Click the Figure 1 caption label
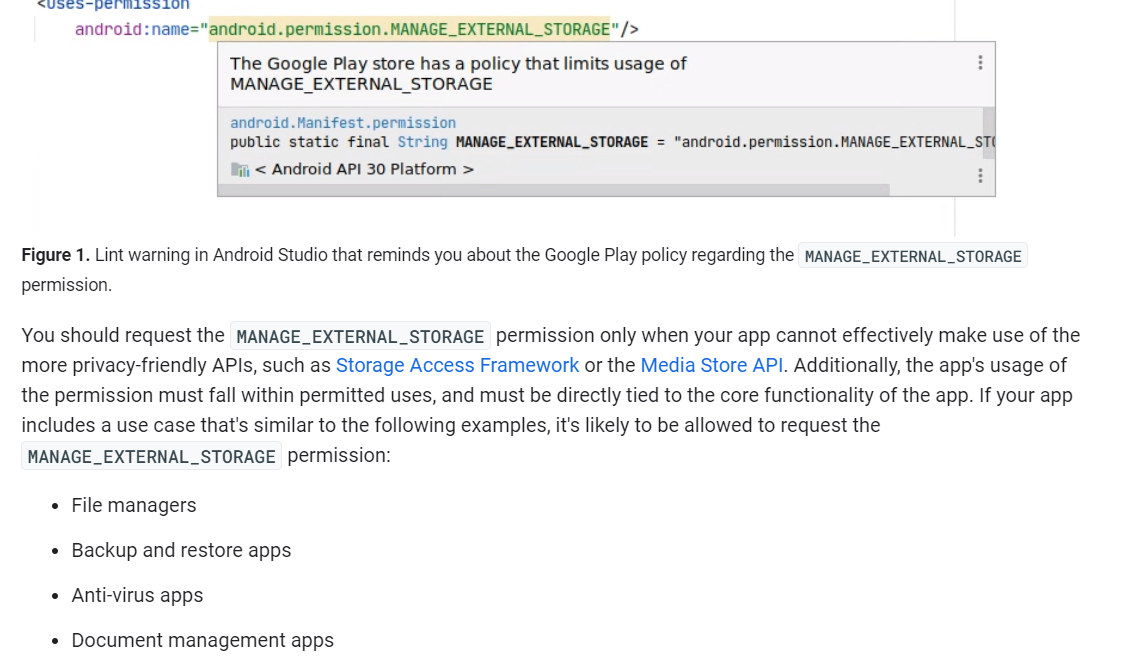This screenshot has height=660, width=1125. pos(54,255)
